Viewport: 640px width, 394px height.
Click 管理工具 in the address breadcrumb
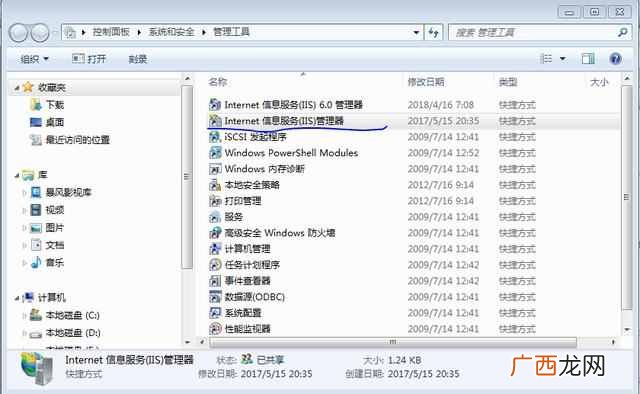point(231,31)
